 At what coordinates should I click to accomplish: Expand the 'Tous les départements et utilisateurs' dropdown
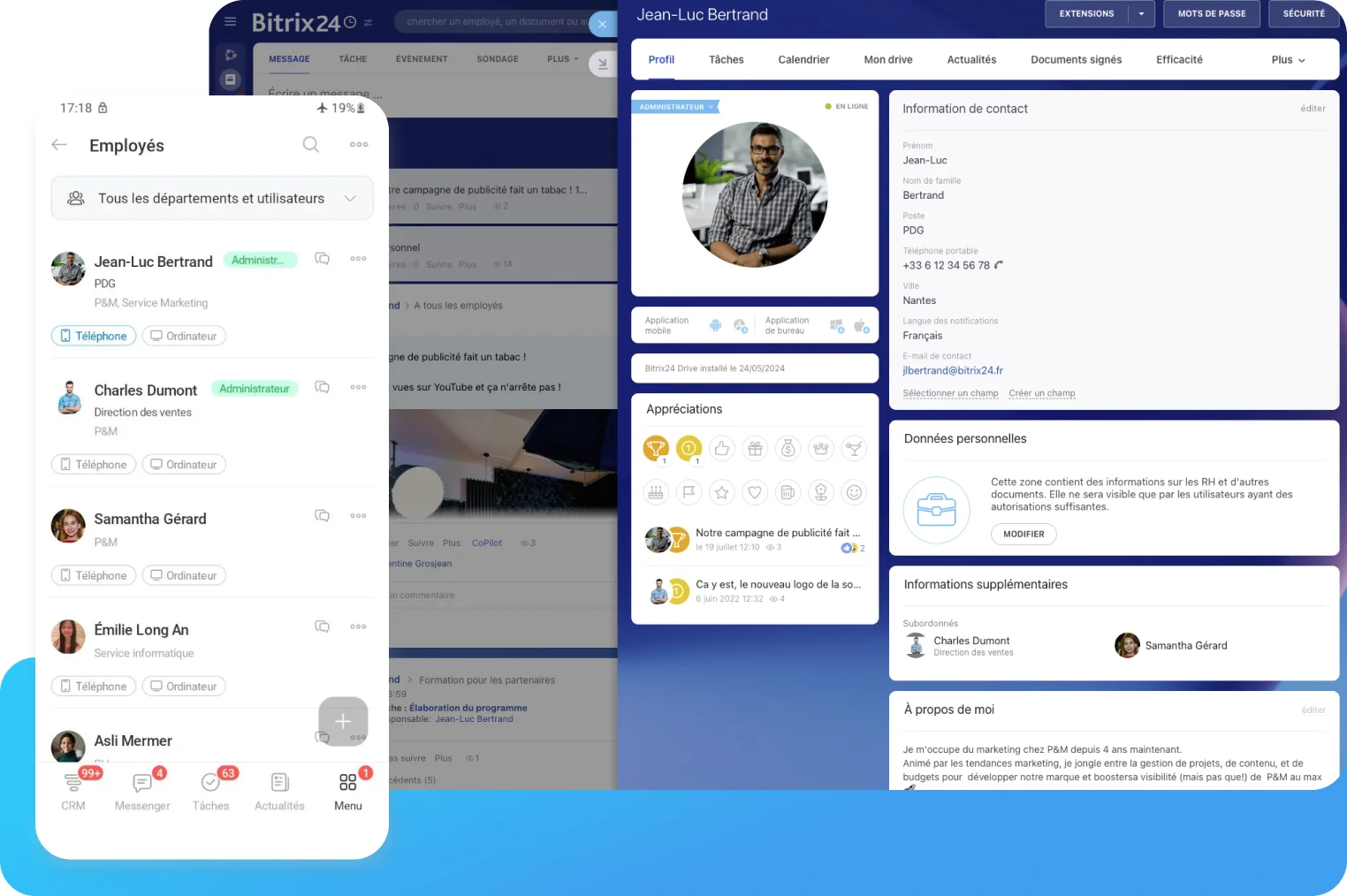[350, 199]
